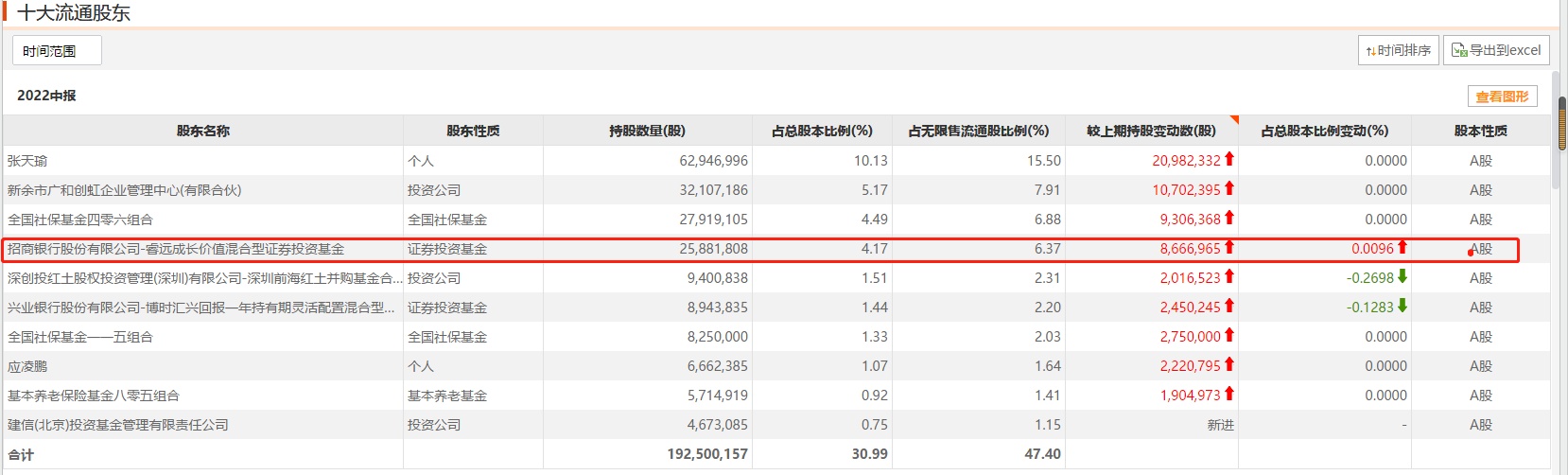The height and width of the screenshot is (475, 1568).
Task: Click the green down arrow beside -0.1283
Action: 1402,306
